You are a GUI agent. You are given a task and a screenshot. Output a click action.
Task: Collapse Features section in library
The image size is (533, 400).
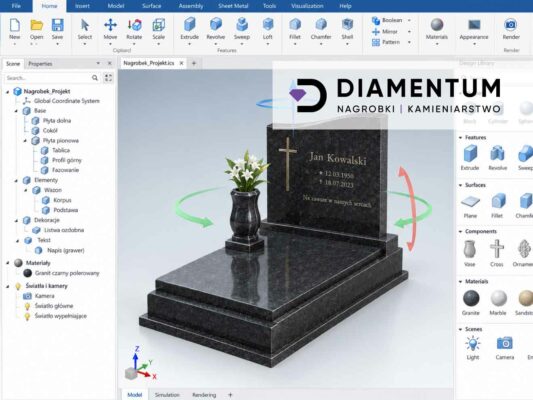pyautogui.click(x=460, y=138)
